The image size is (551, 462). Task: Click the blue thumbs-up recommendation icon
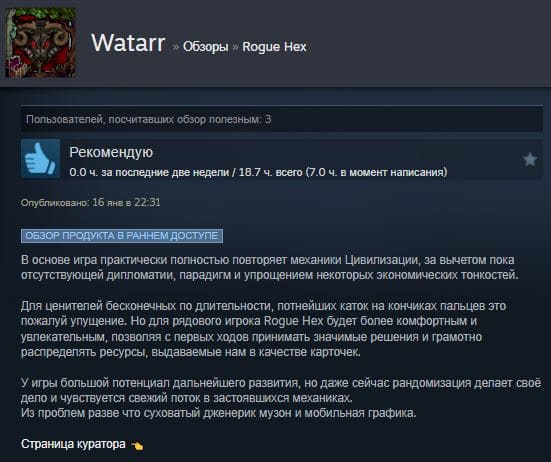(40, 158)
